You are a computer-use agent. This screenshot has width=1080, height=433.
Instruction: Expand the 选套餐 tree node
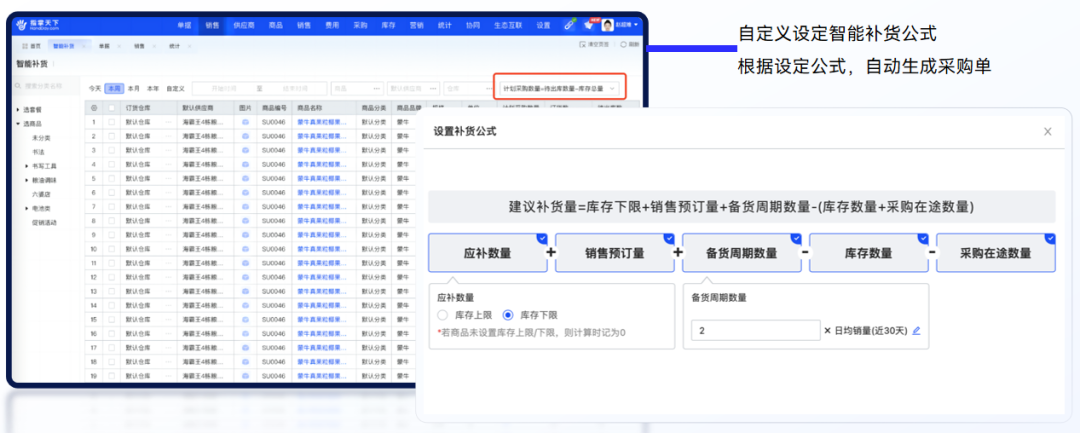(x=18, y=110)
